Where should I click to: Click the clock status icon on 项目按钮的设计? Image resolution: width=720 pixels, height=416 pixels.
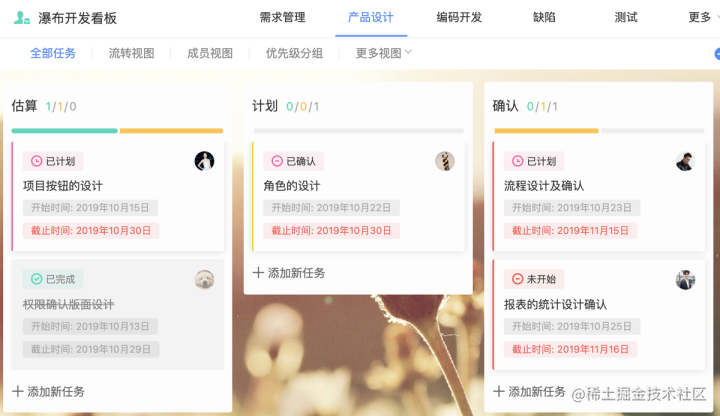pos(36,161)
